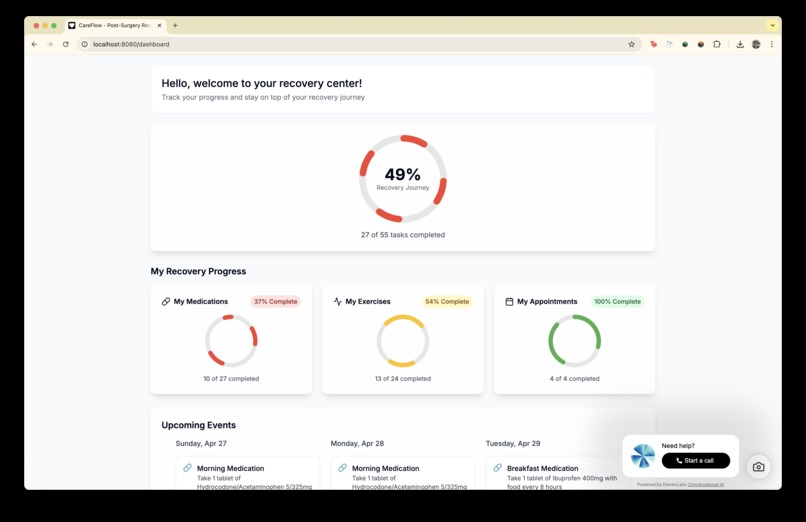Image resolution: width=806 pixels, height=522 pixels.
Task: Click the browser forward arrow
Action: click(x=50, y=44)
